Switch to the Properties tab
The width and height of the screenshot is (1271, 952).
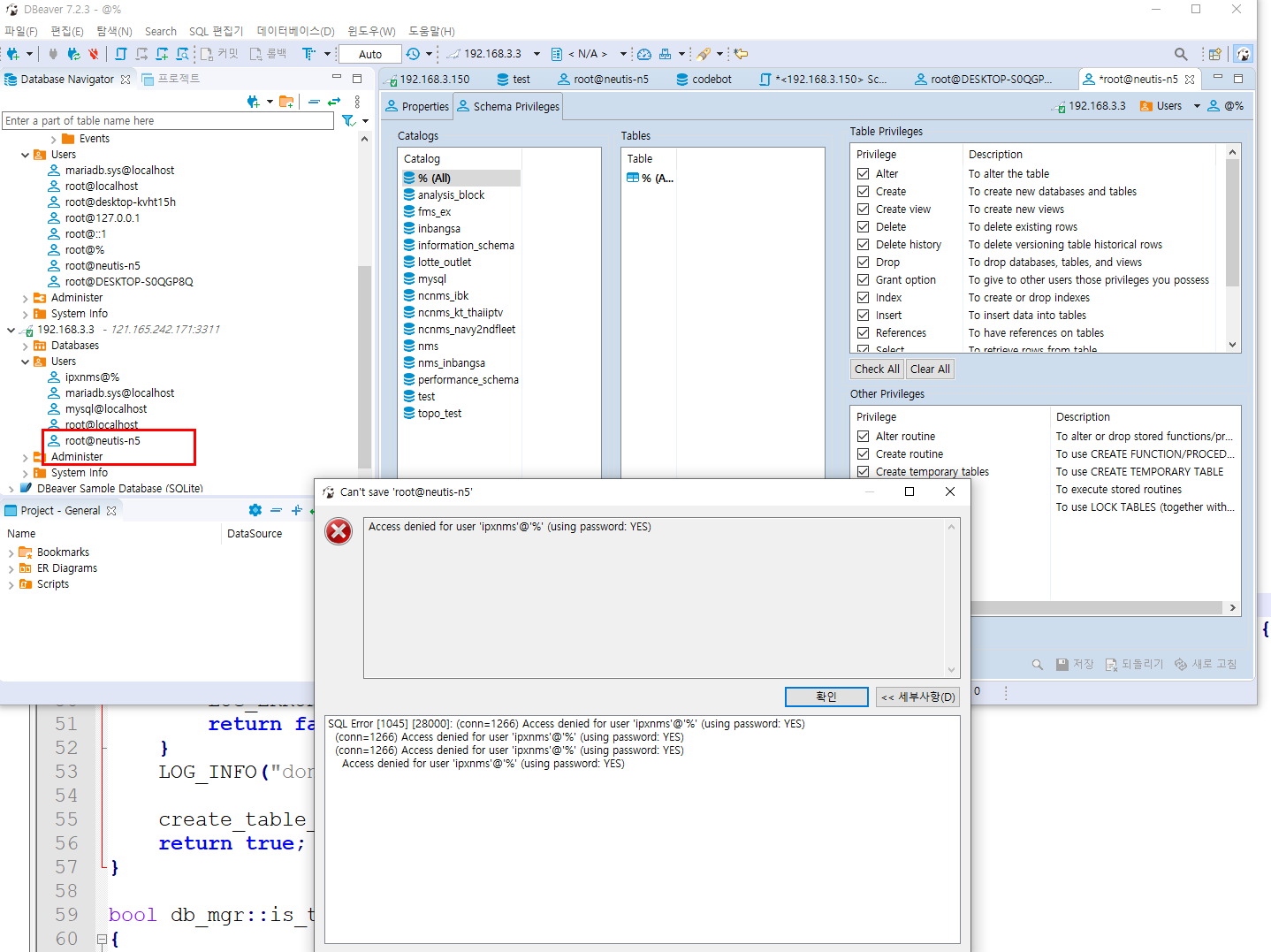click(417, 106)
